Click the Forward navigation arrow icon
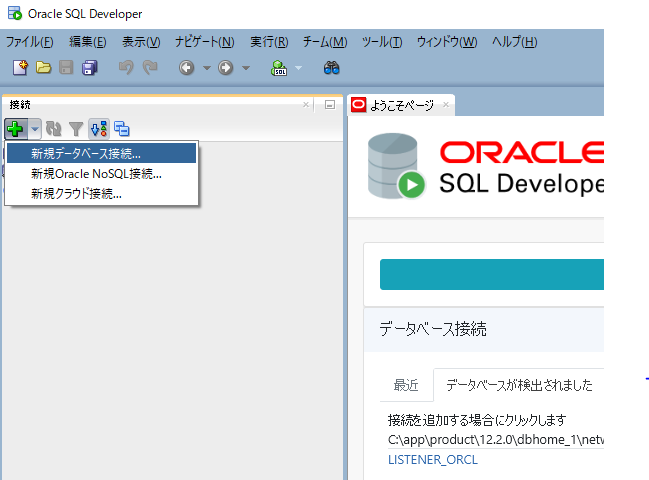649x480 pixels. pos(226,67)
